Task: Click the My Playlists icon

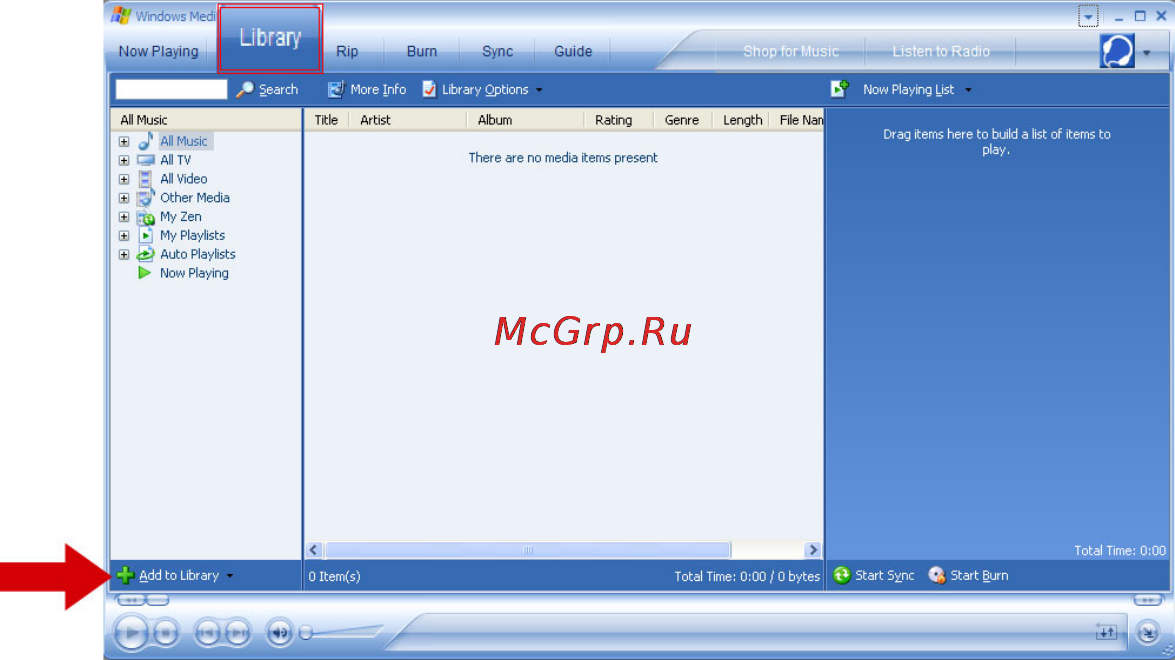Action: click(145, 235)
